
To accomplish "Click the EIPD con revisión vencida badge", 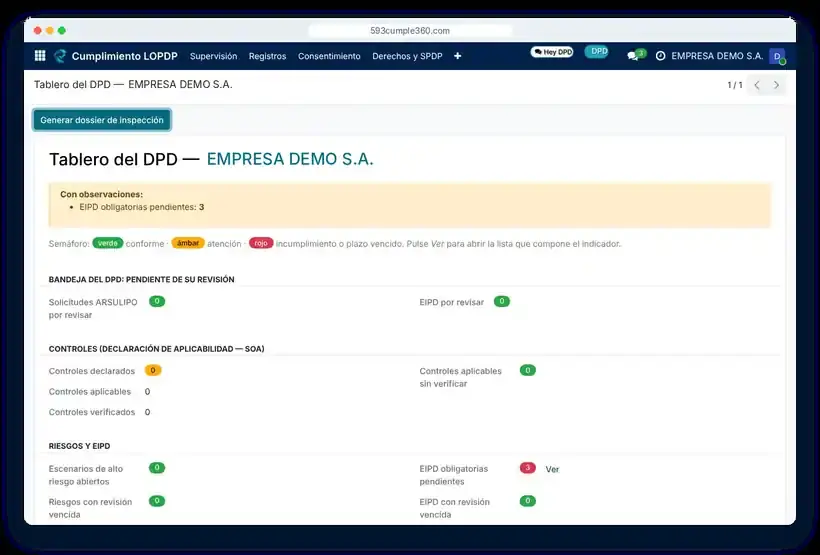I will pyautogui.click(x=528, y=501).
